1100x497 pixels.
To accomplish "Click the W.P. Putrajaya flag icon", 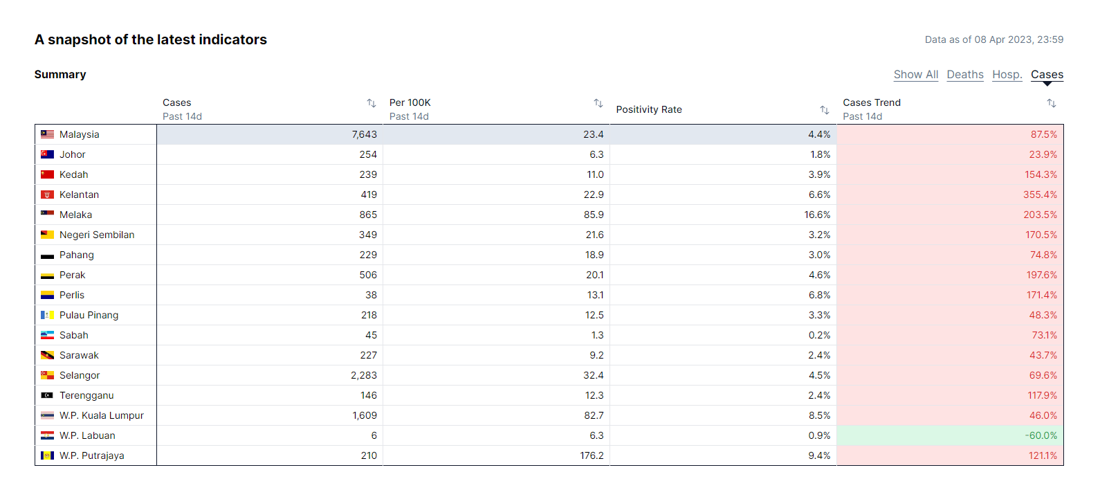I will pos(48,456).
